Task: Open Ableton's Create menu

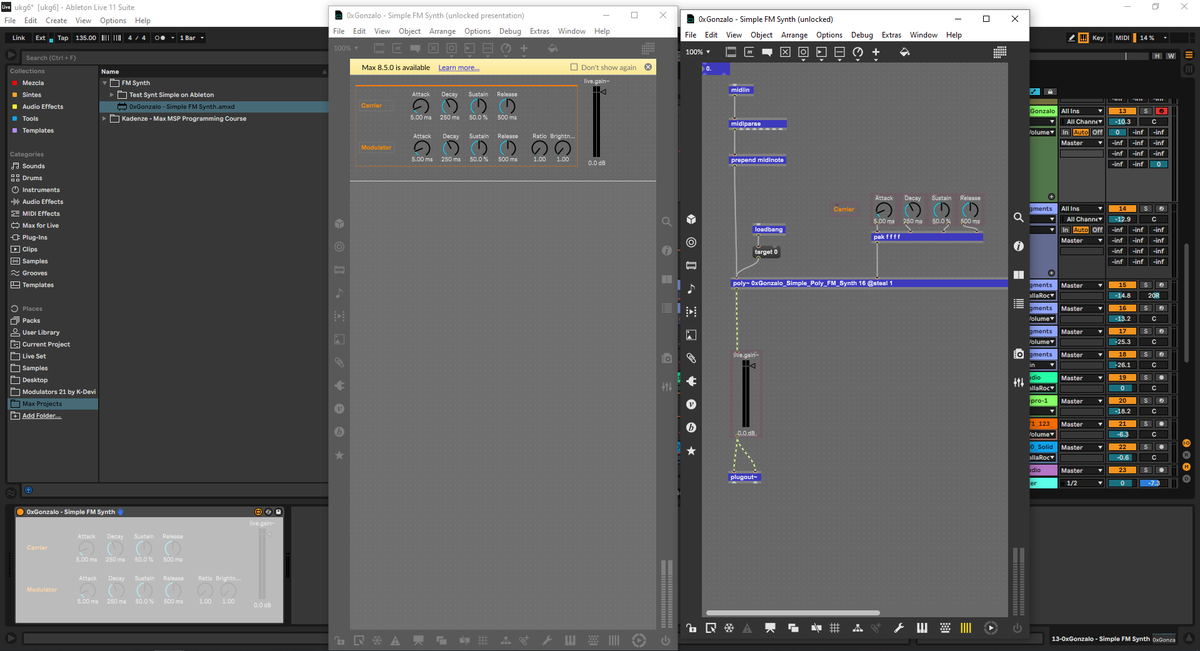Action: tap(56, 20)
